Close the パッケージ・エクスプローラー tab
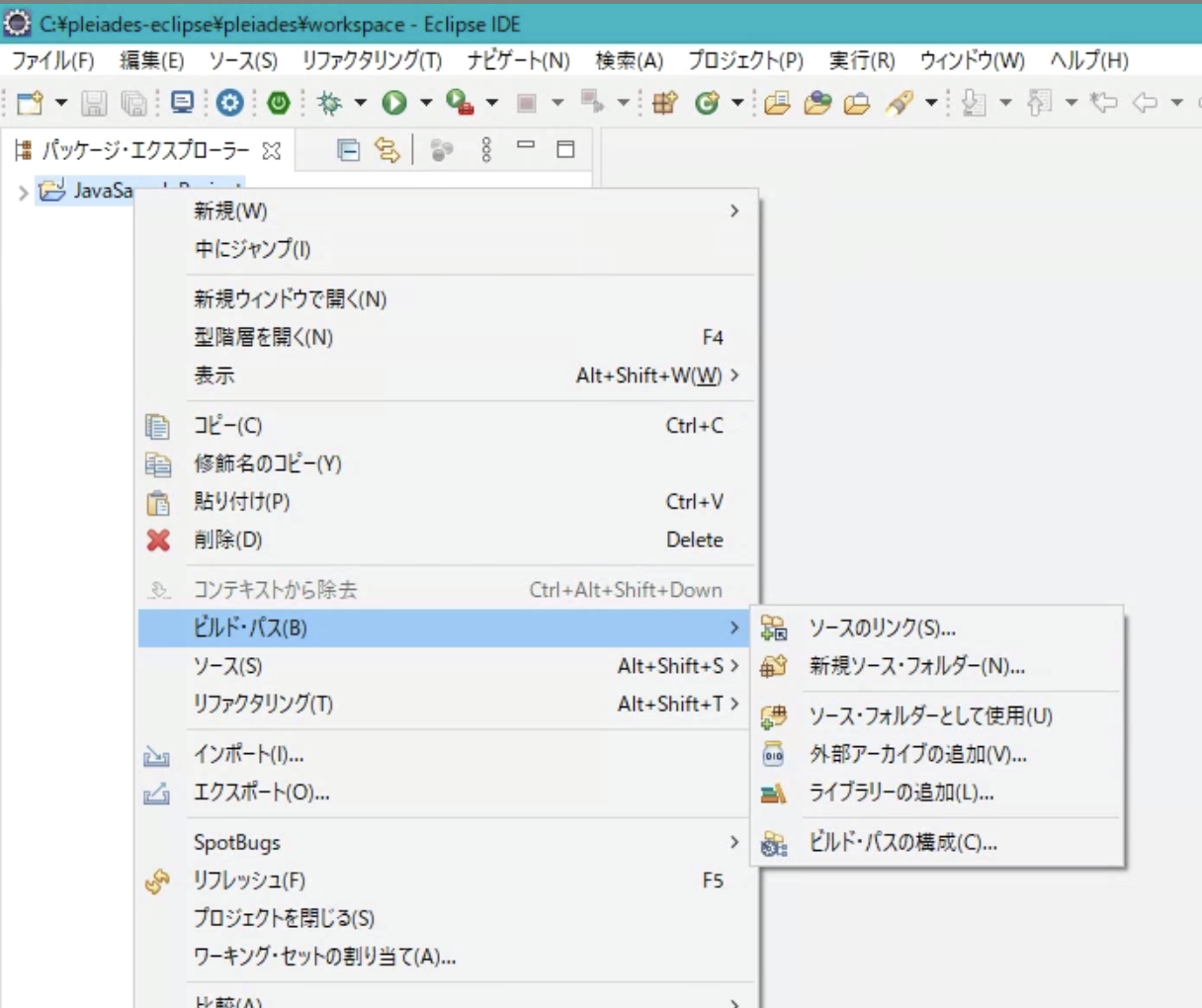The height and width of the screenshot is (1008, 1202). tap(272, 151)
